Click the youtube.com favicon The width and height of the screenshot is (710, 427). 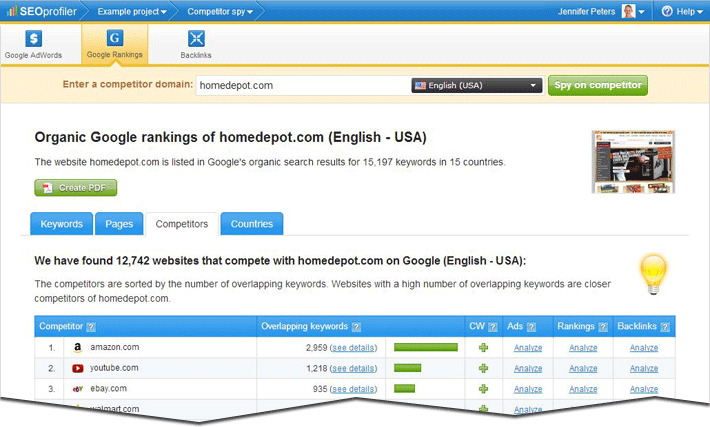tap(78, 368)
